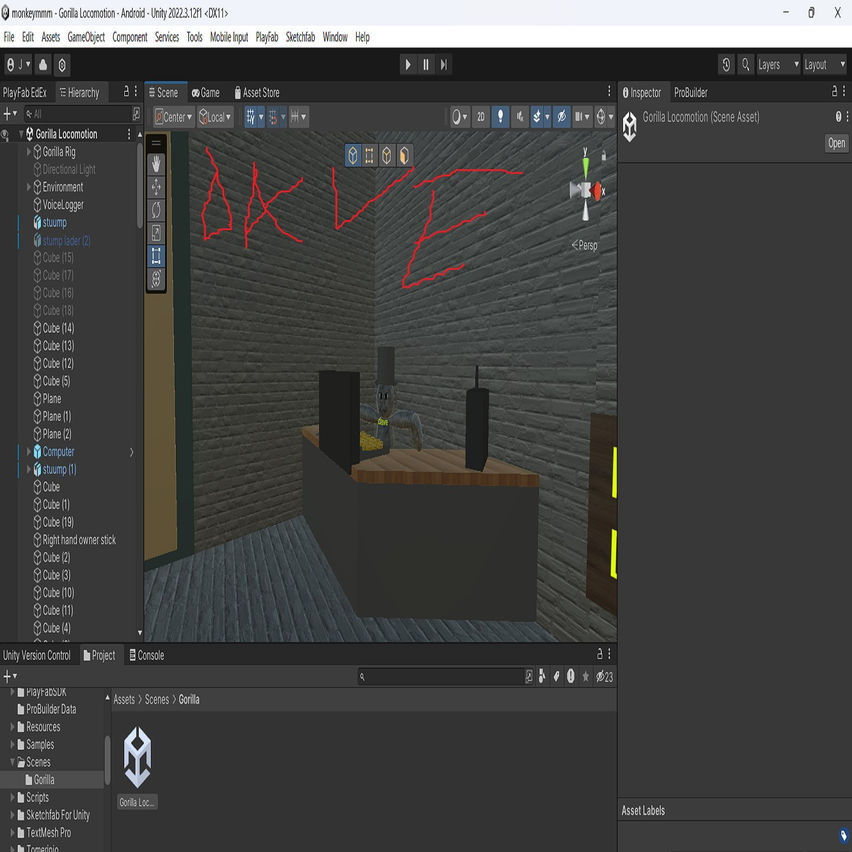Select the combined Transform tool

(x=156, y=278)
